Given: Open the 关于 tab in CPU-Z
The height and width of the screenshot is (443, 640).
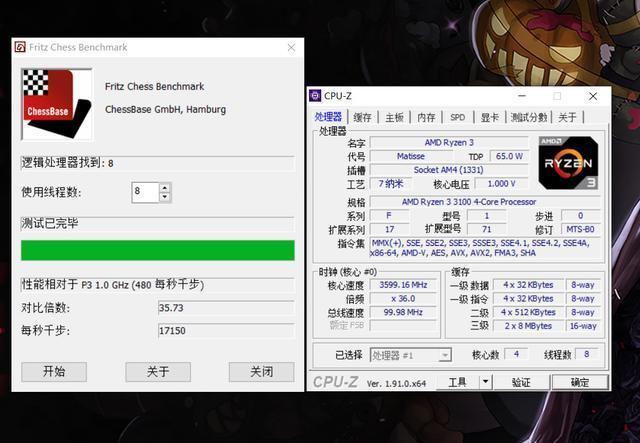Looking at the screenshot, I should click(567, 117).
